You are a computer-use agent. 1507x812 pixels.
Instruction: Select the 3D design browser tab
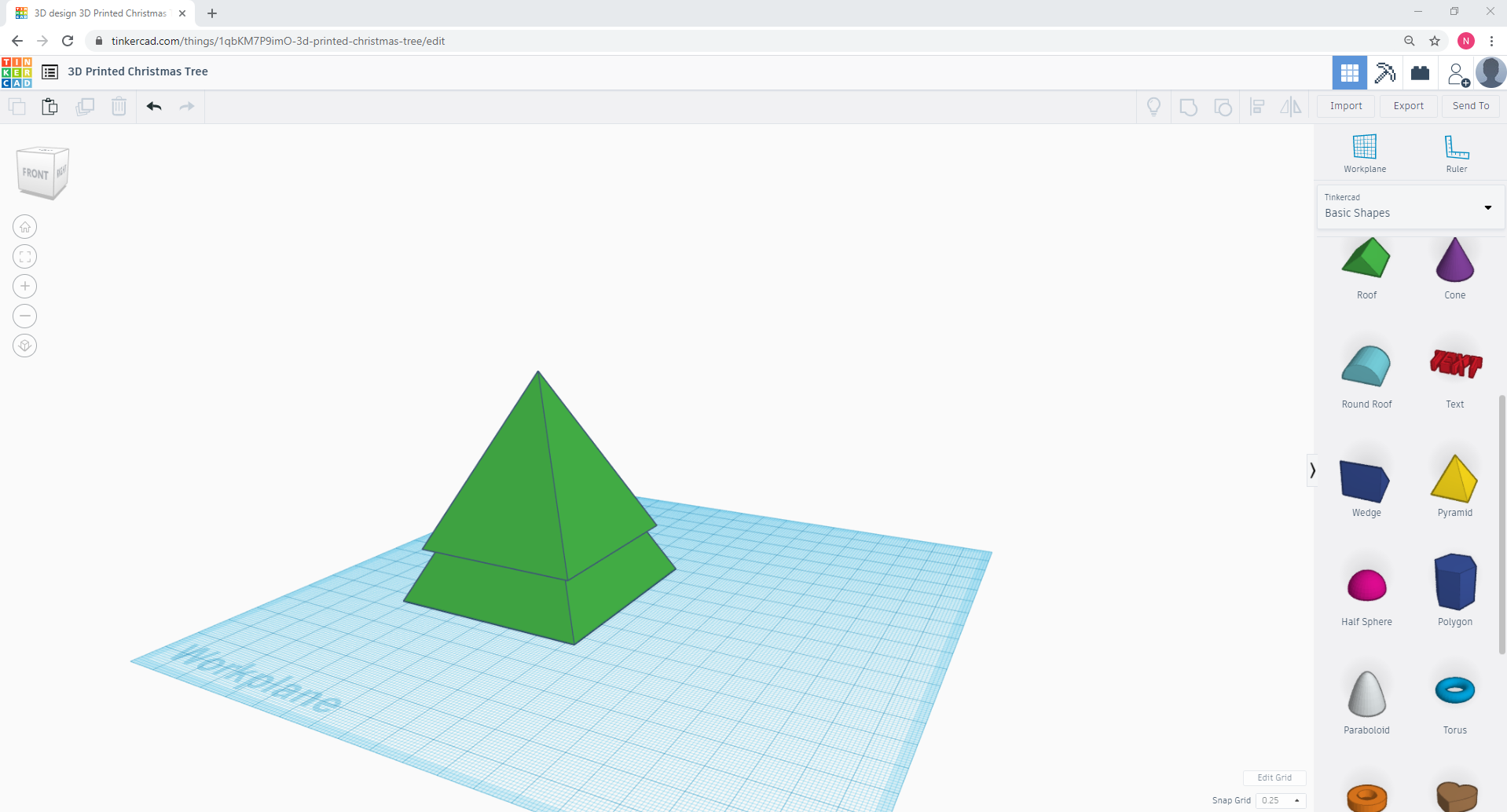coord(102,13)
